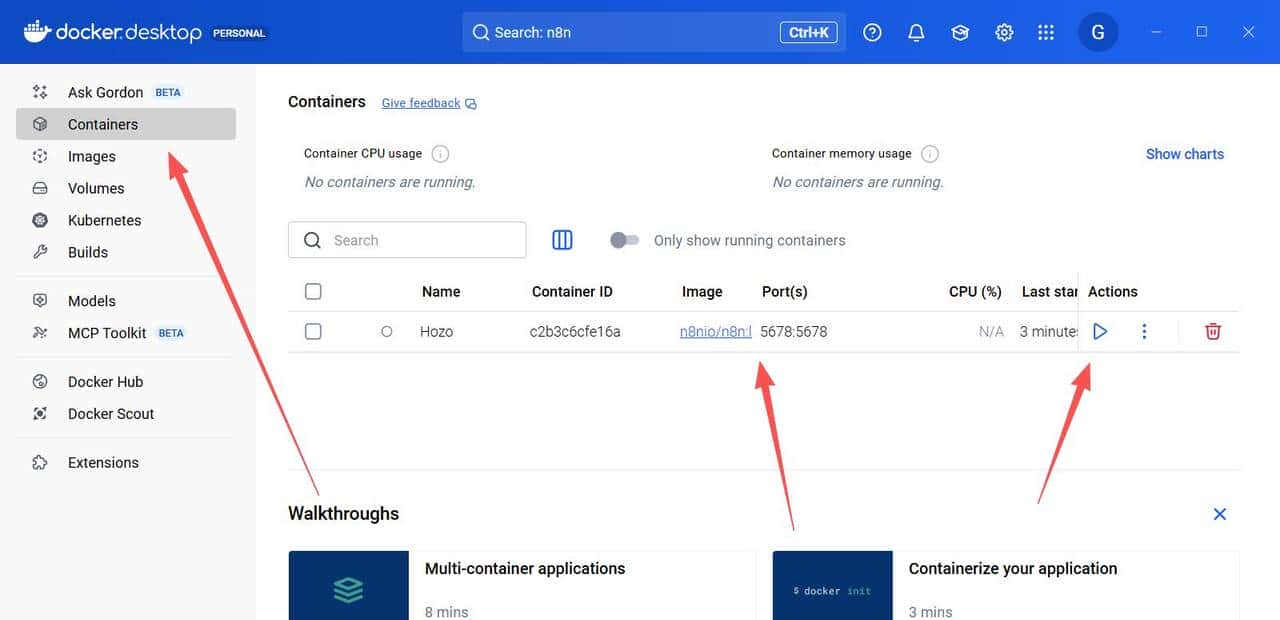Open the apps grid icon
This screenshot has width=1280, height=620.
pos(1046,32)
